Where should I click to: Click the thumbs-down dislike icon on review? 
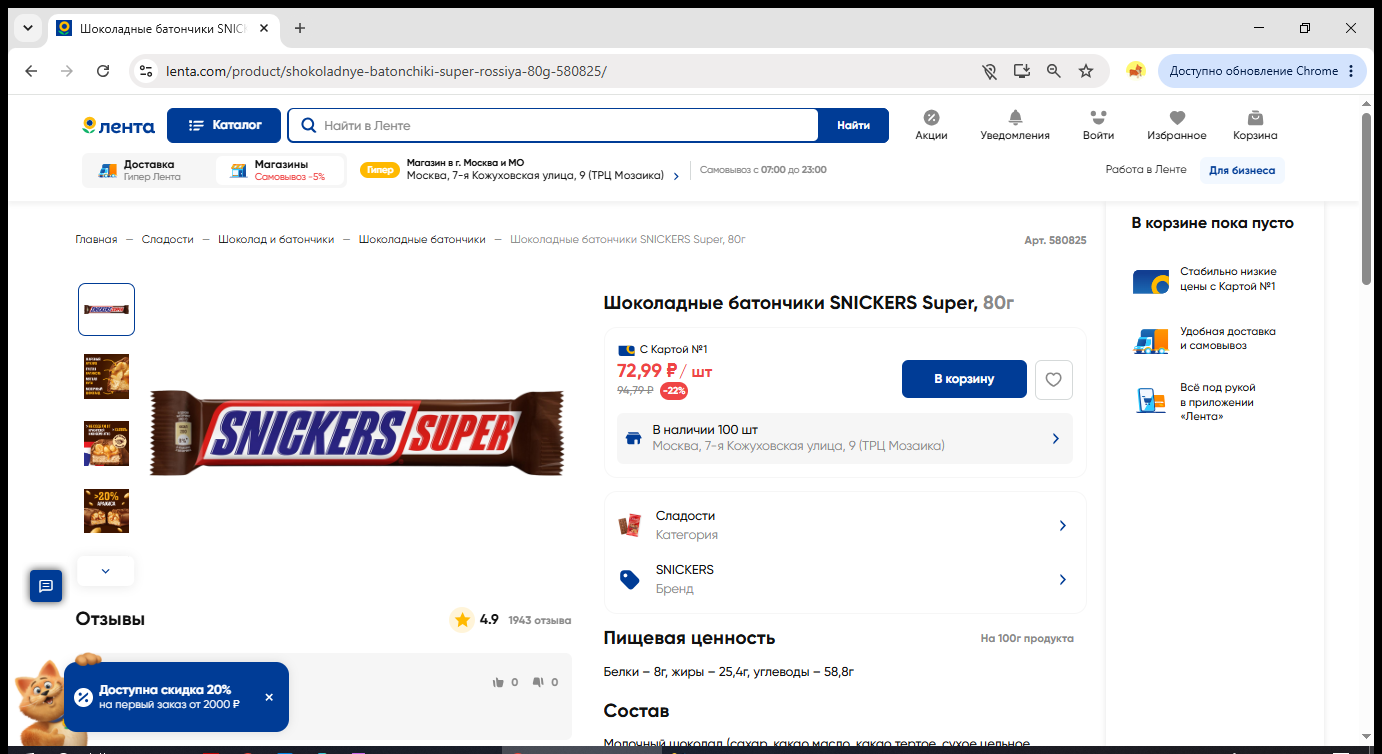point(538,682)
